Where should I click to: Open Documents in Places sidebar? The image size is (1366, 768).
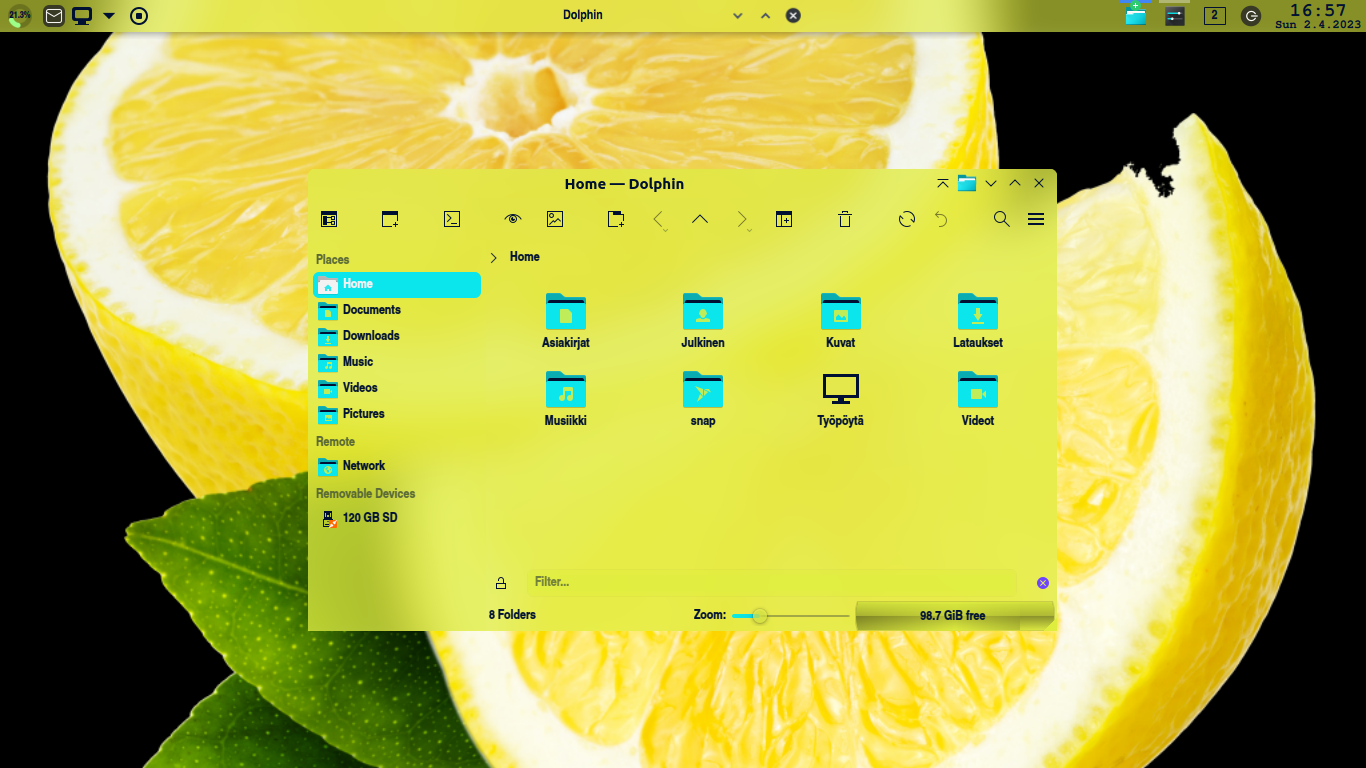(397, 310)
